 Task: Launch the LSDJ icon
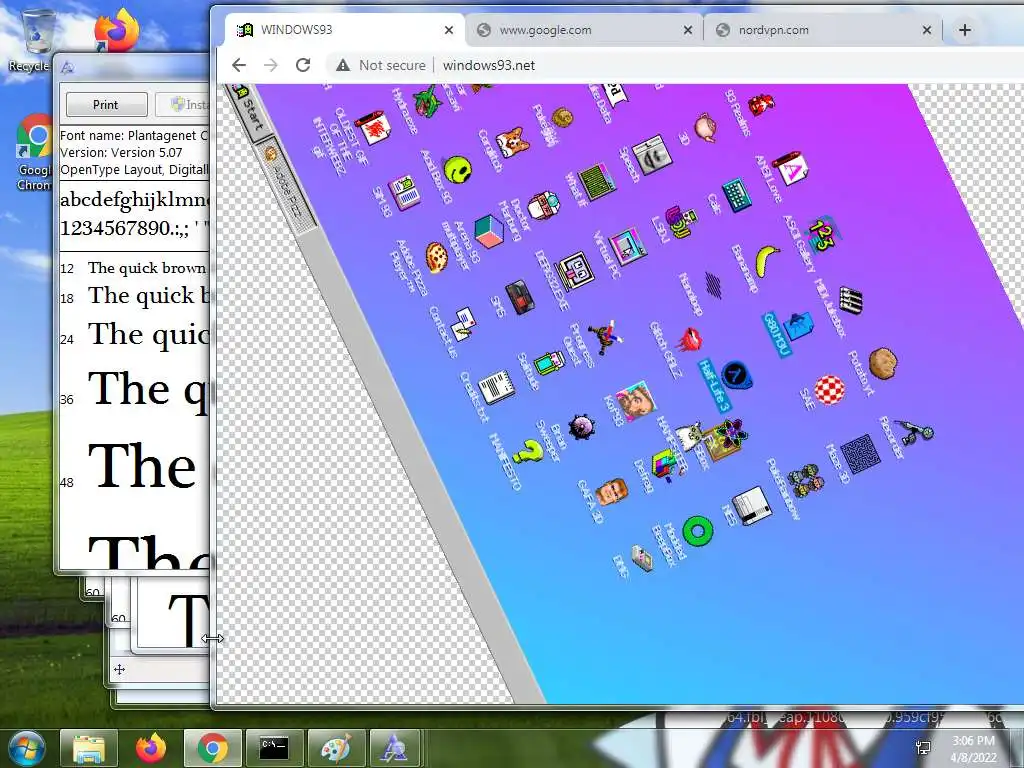tap(681, 222)
